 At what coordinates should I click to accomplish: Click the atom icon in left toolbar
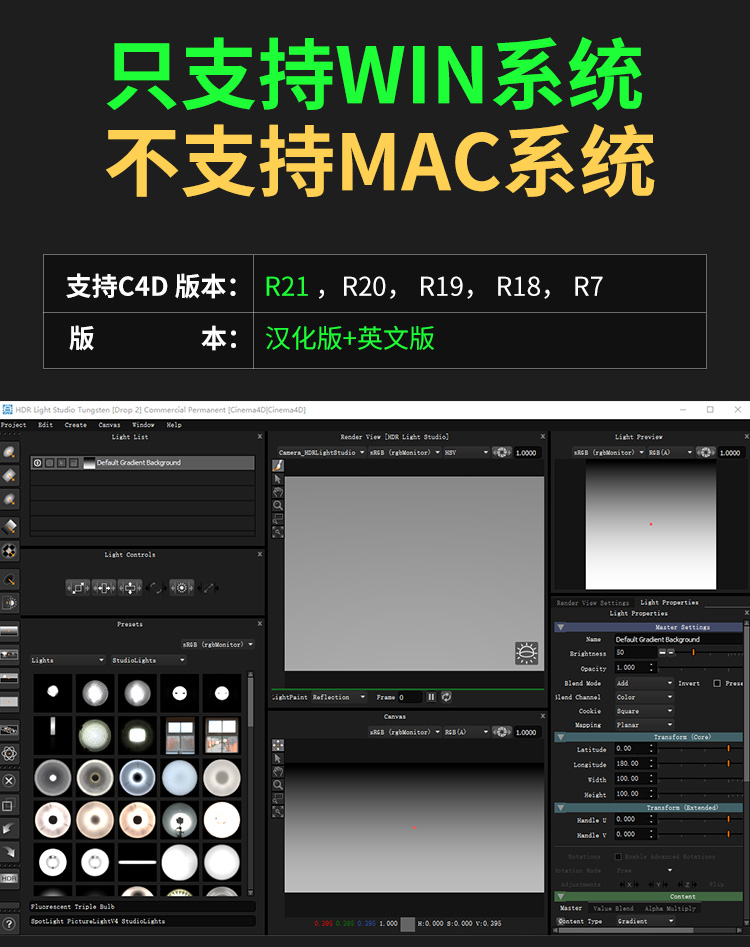(9, 753)
